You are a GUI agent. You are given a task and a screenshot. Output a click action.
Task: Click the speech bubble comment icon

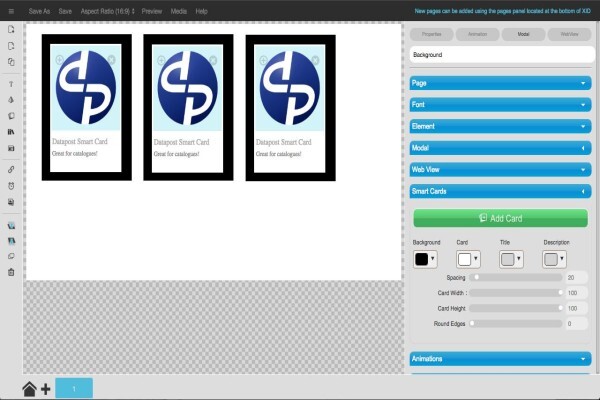(x=11, y=256)
